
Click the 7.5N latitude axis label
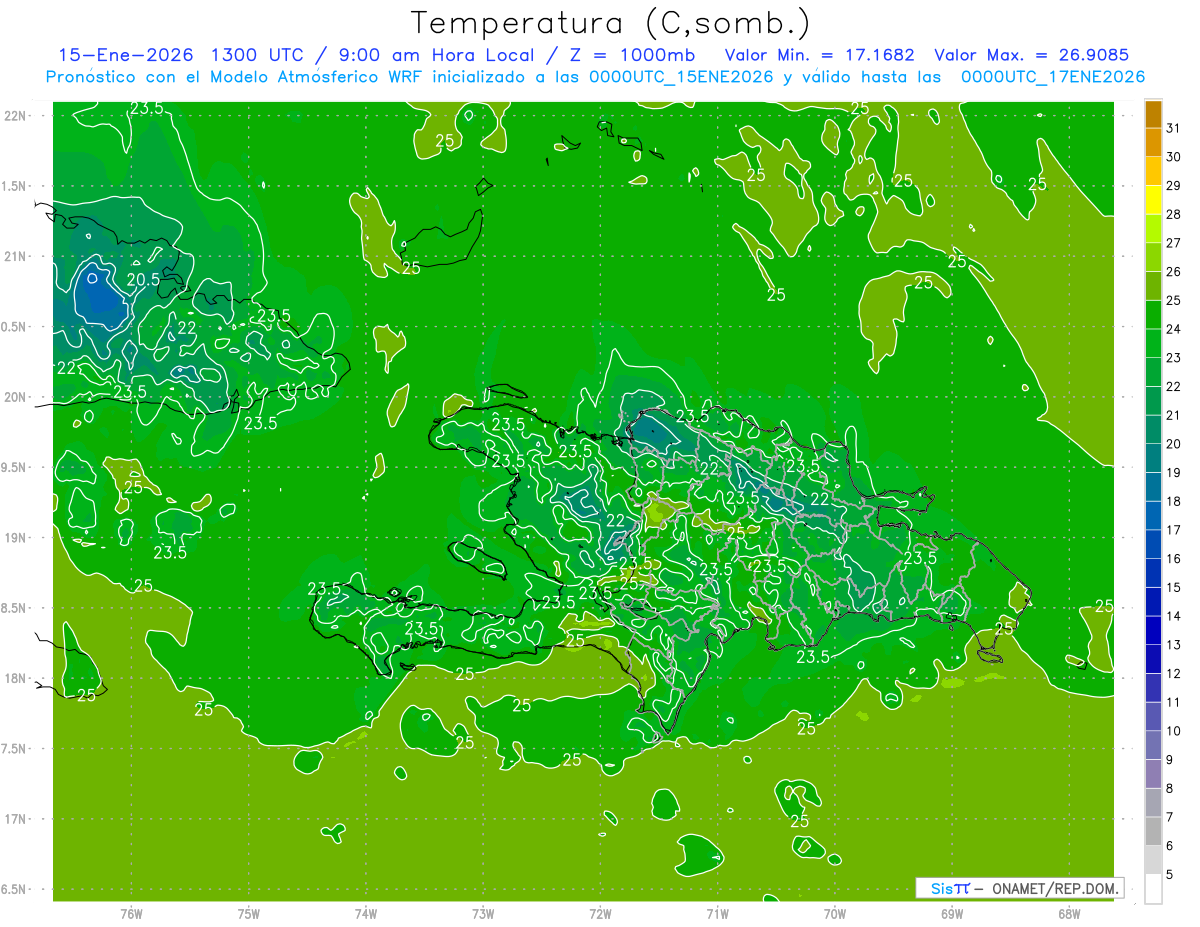pyautogui.click(x=15, y=749)
